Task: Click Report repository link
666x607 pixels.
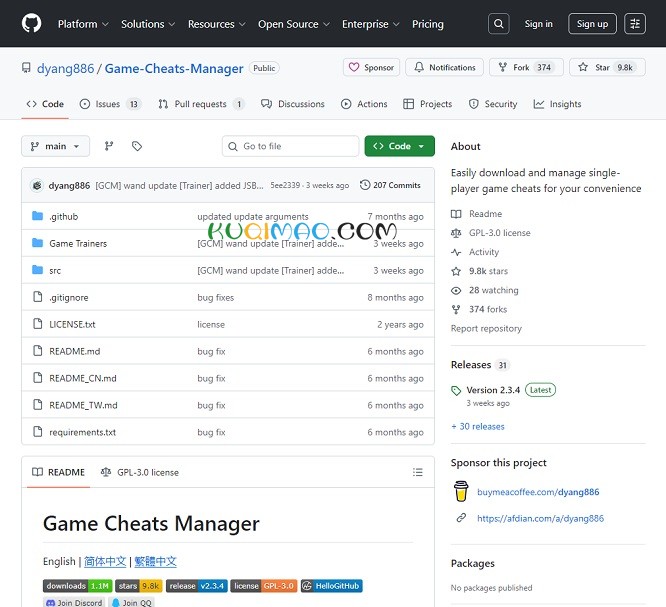Action: click(x=486, y=328)
